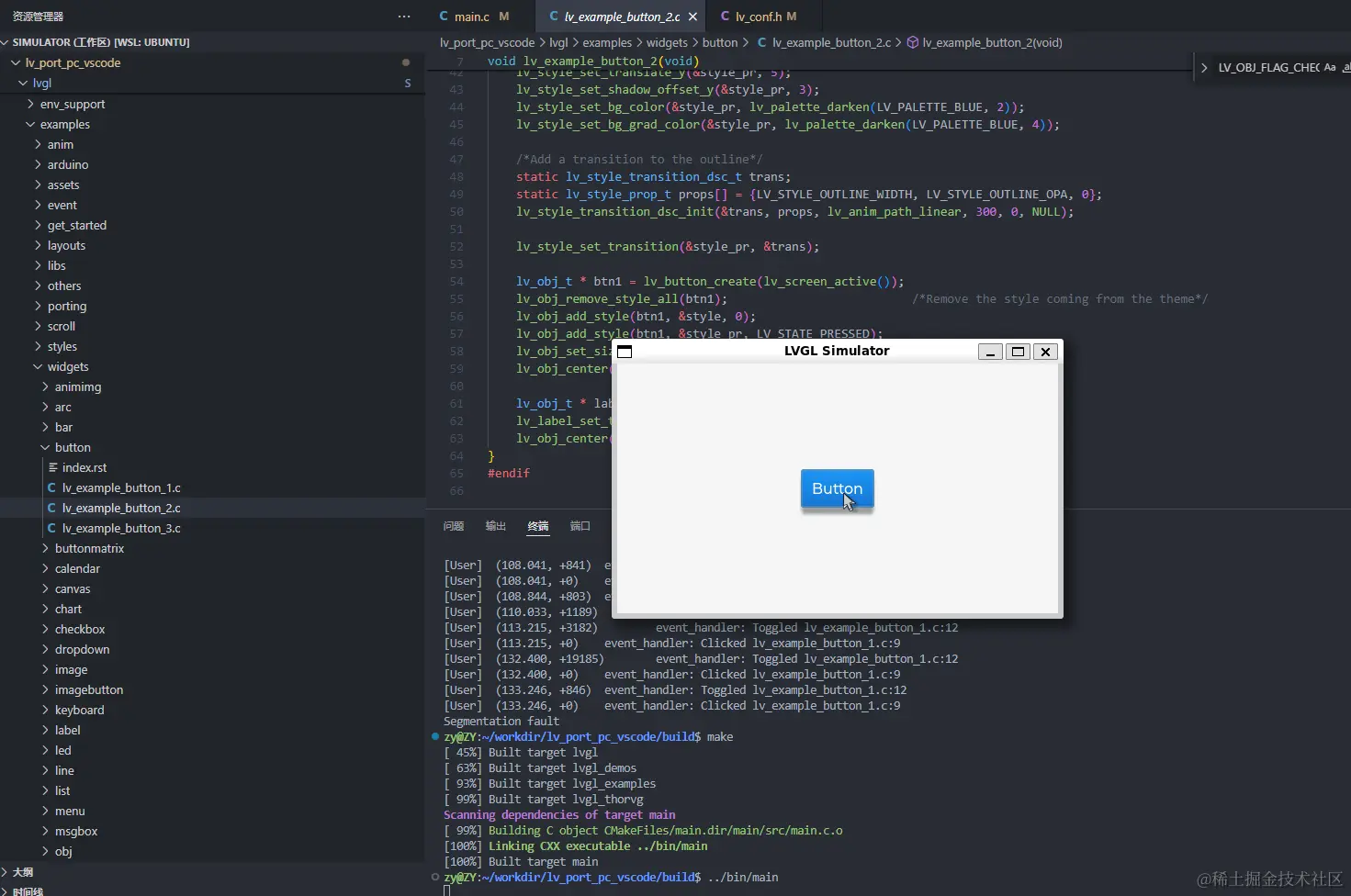Expand the env_support folder
The width and height of the screenshot is (1351, 896).
(x=30, y=104)
